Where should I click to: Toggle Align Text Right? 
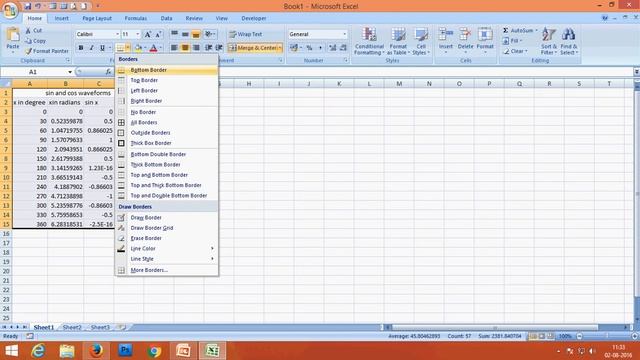click(196, 48)
